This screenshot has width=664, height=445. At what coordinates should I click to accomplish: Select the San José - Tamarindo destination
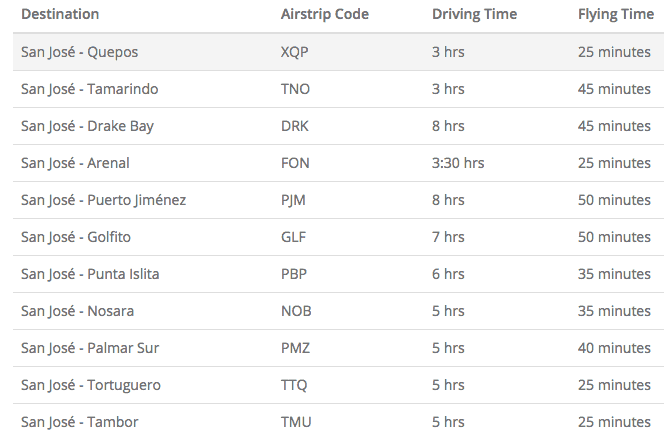tap(89, 89)
